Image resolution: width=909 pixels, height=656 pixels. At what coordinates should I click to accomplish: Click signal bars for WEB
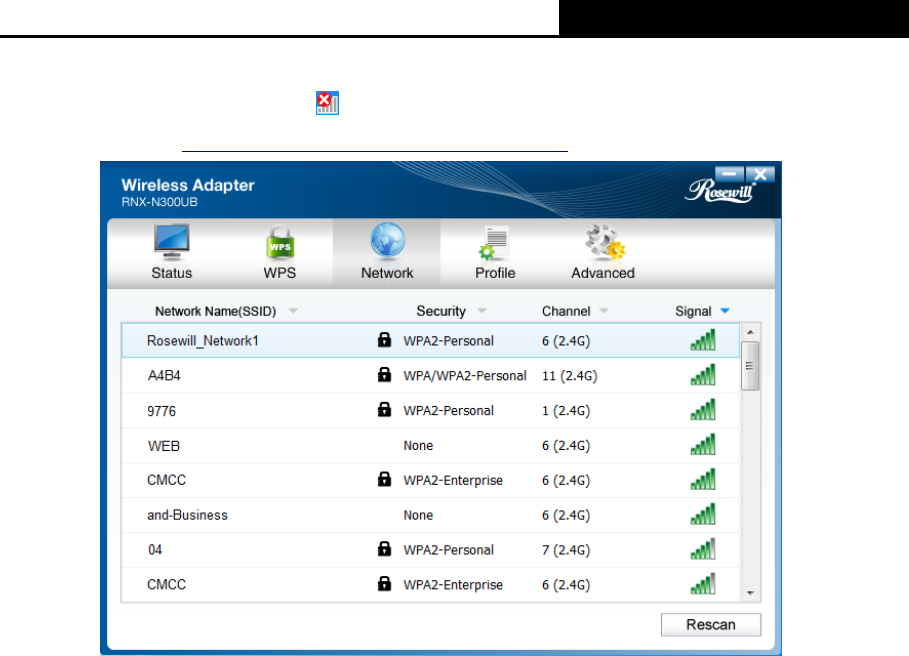click(703, 444)
